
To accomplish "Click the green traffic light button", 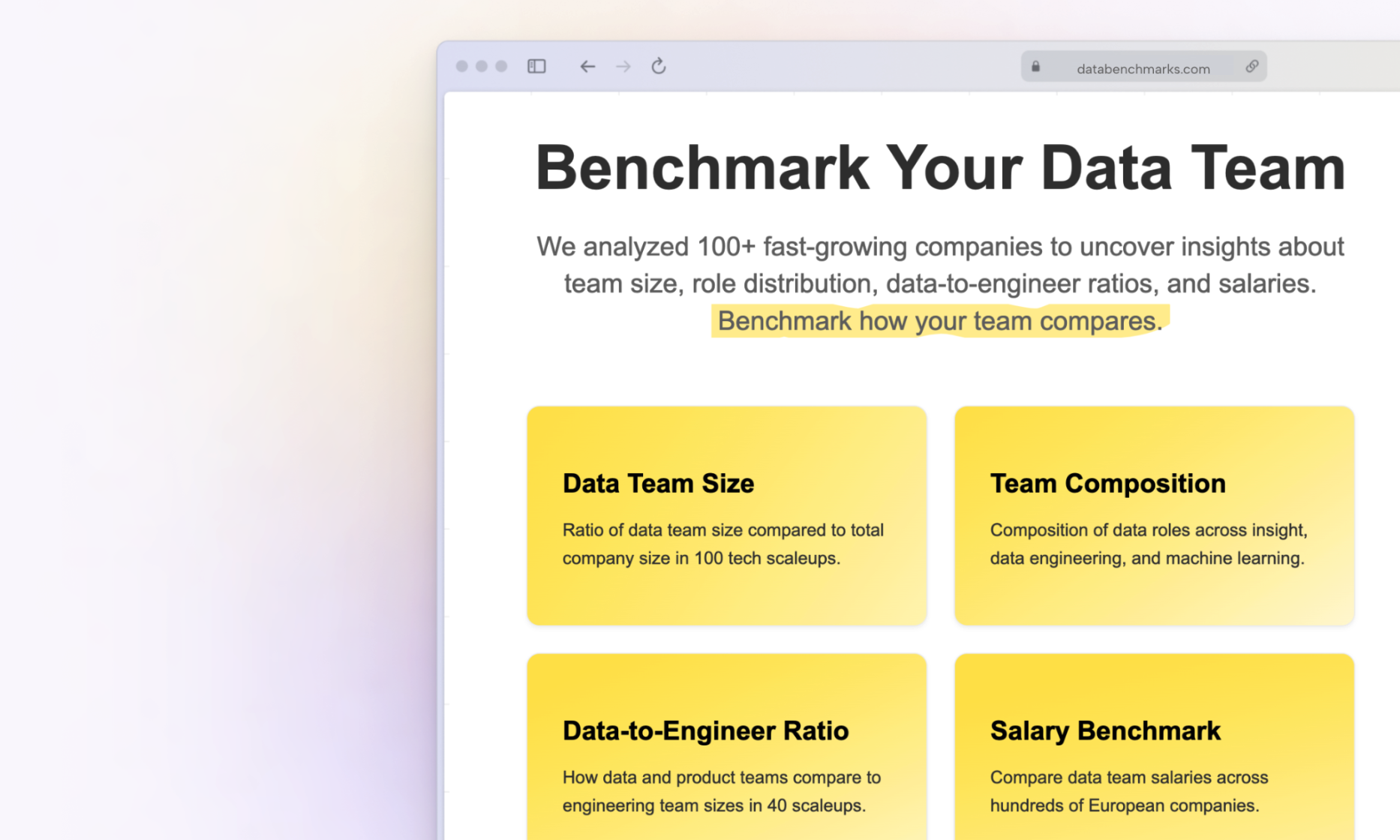I will coord(500,66).
